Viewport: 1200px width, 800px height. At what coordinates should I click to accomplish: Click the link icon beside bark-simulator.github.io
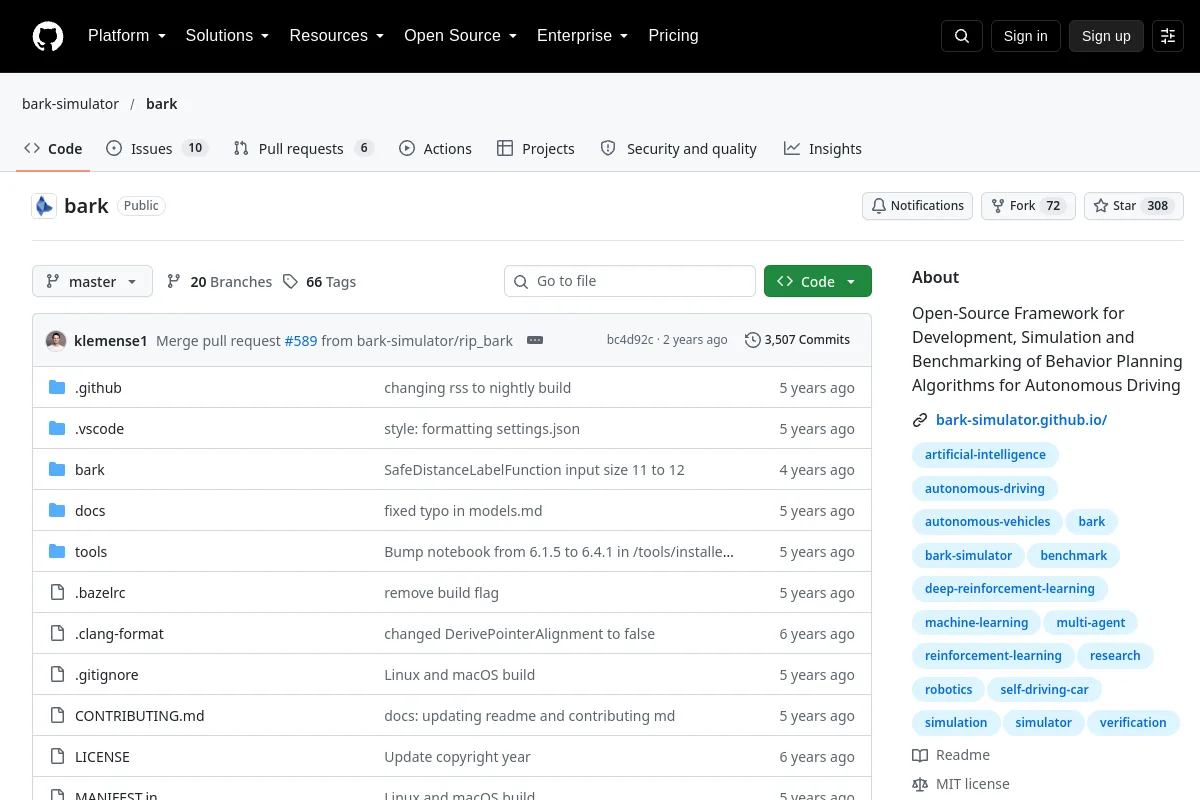pos(920,420)
